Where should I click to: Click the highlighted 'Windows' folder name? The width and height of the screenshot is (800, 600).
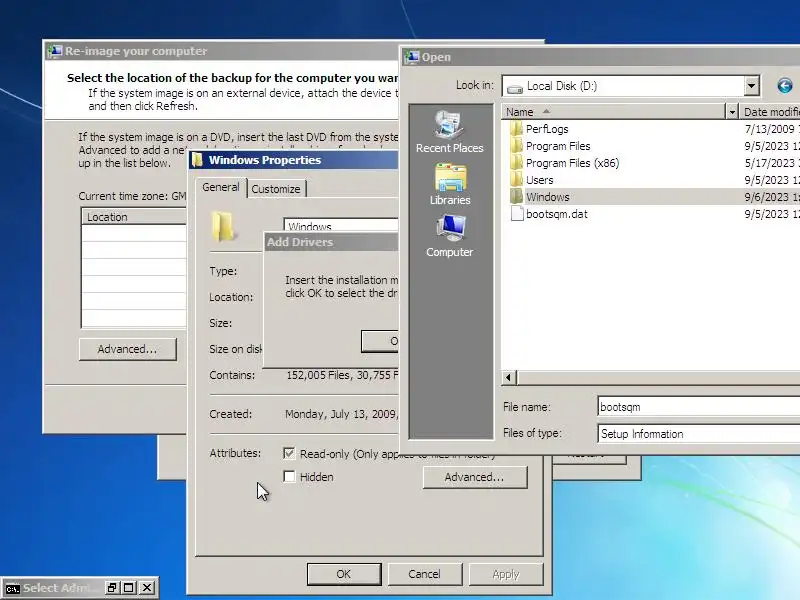tap(547, 197)
